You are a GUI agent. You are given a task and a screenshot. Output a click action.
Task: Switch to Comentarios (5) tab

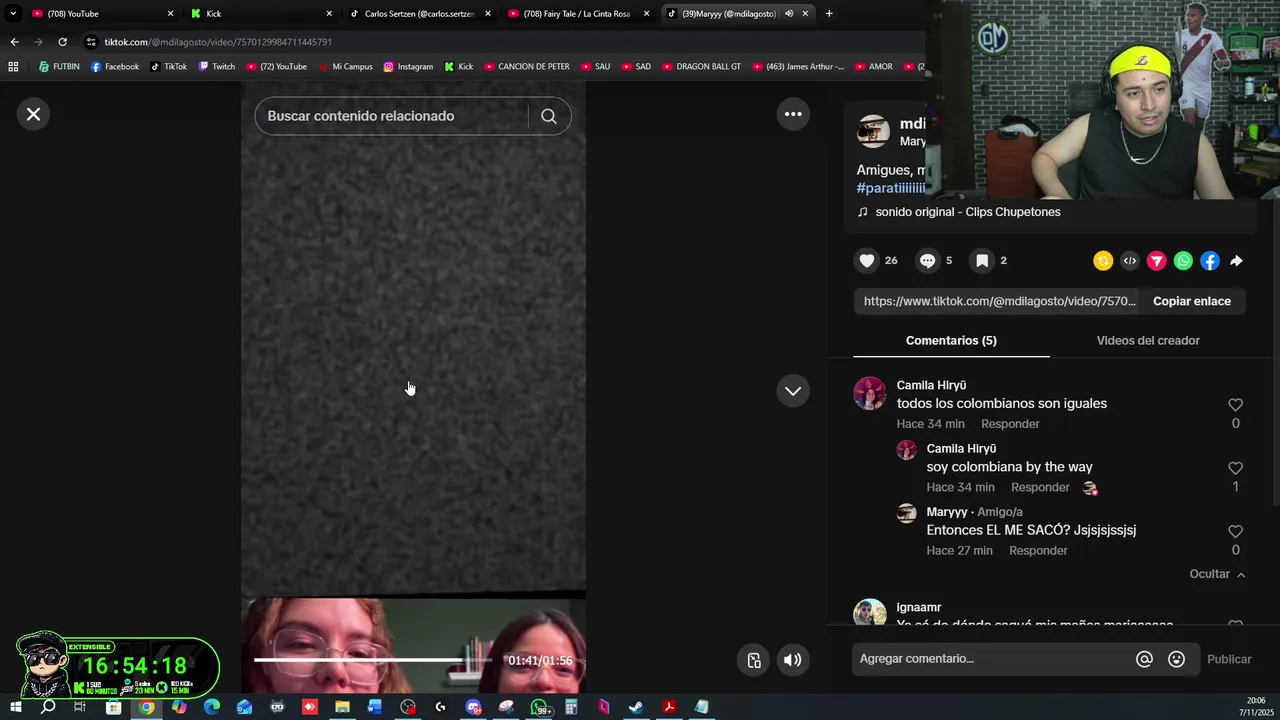951,341
